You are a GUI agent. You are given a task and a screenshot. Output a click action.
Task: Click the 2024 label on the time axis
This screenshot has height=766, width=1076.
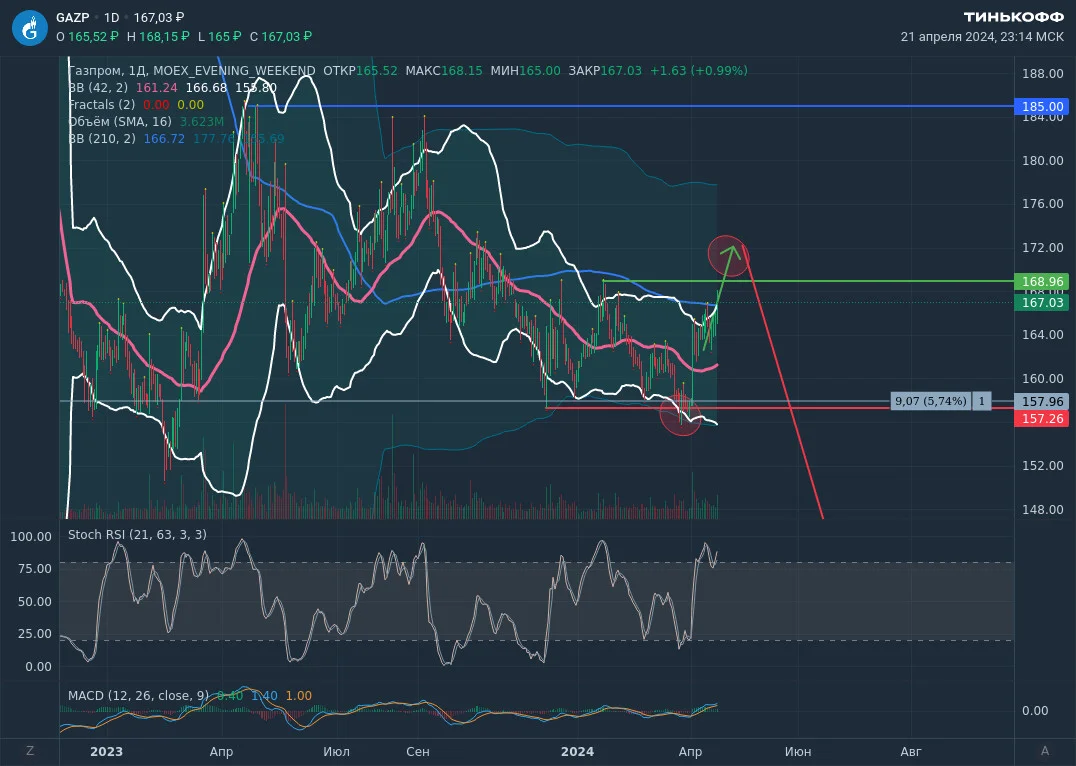(577, 752)
